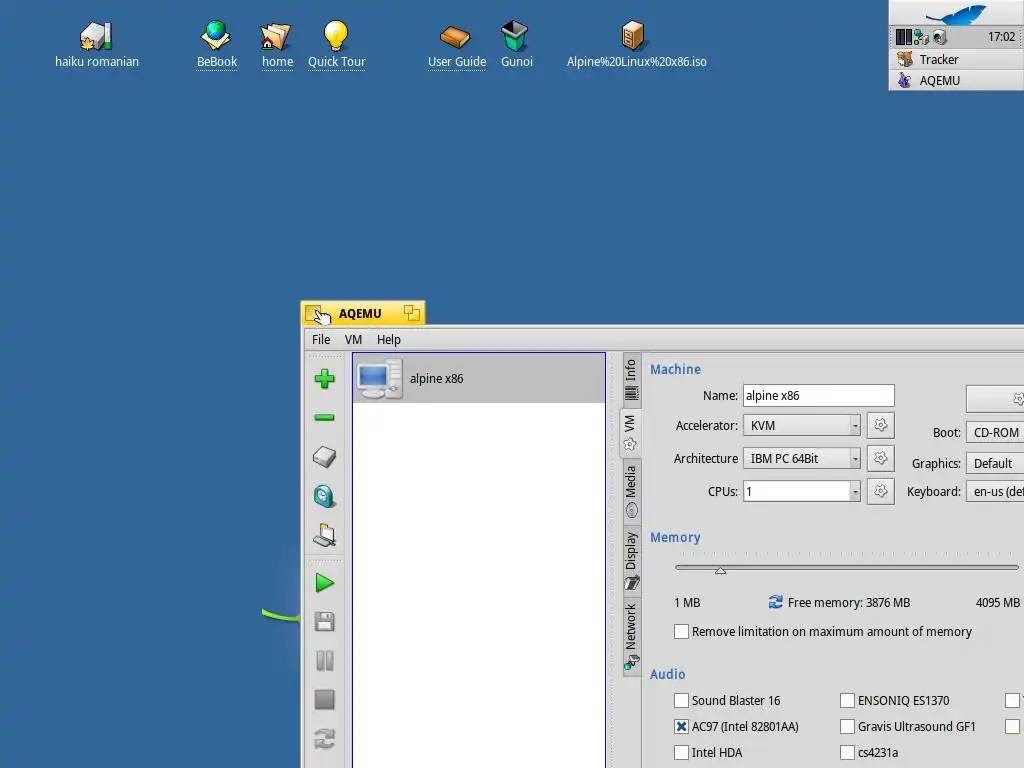1024x768 pixels.
Task: Stop the virtual machine
Action: coord(325,699)
